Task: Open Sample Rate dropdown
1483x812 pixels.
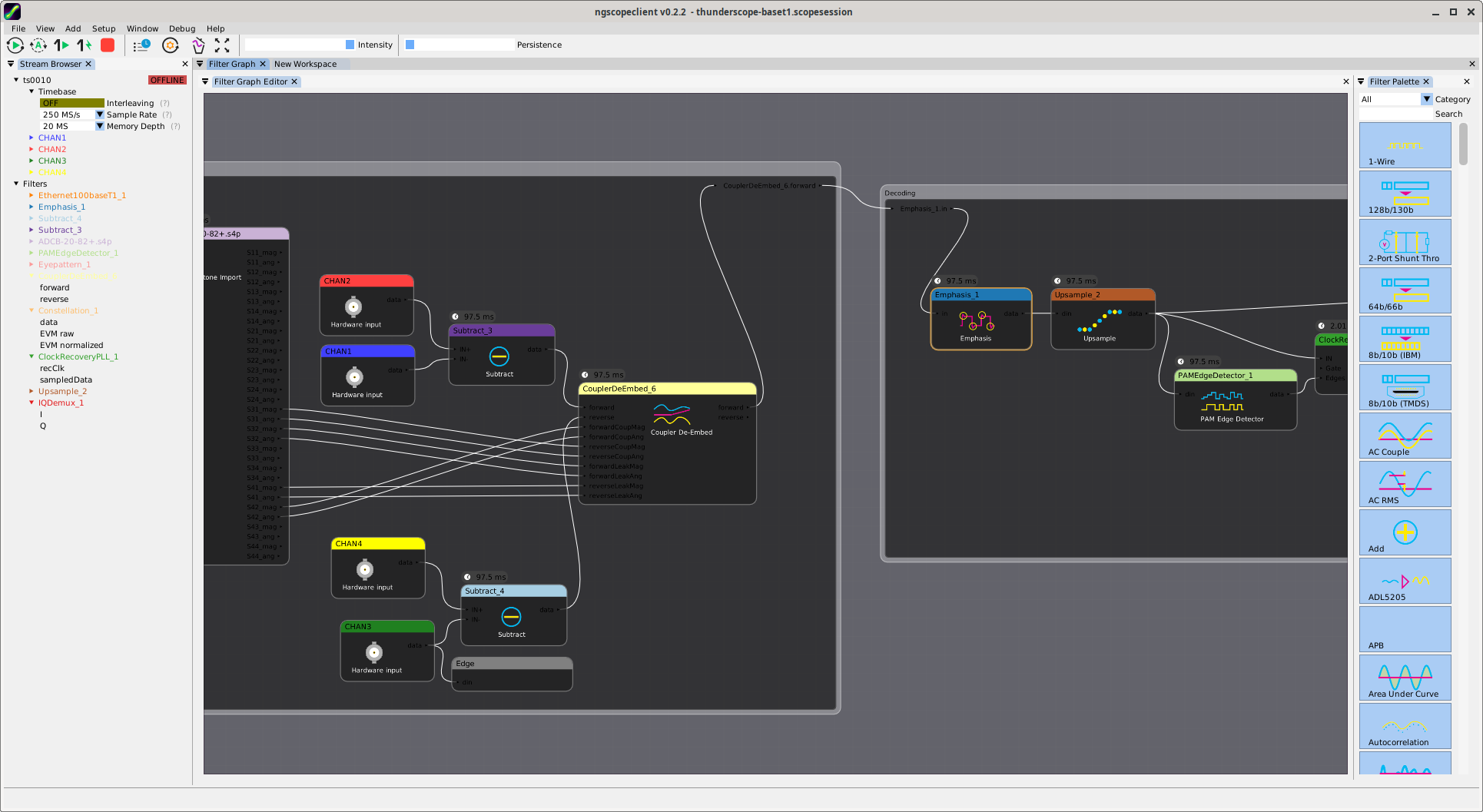Action: (99, 114)
